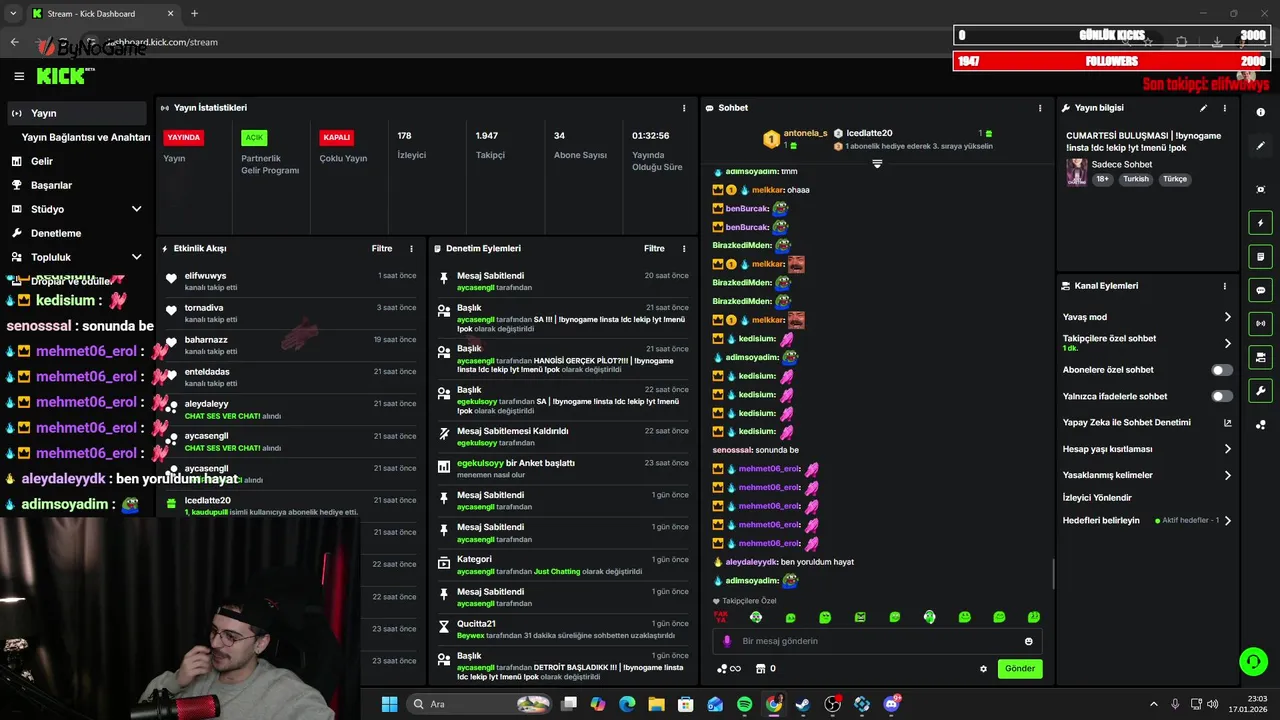Toggle the chat bubble widget in right sidebar
This screenshot has width=1280, height=720.
pos(1261,290)
